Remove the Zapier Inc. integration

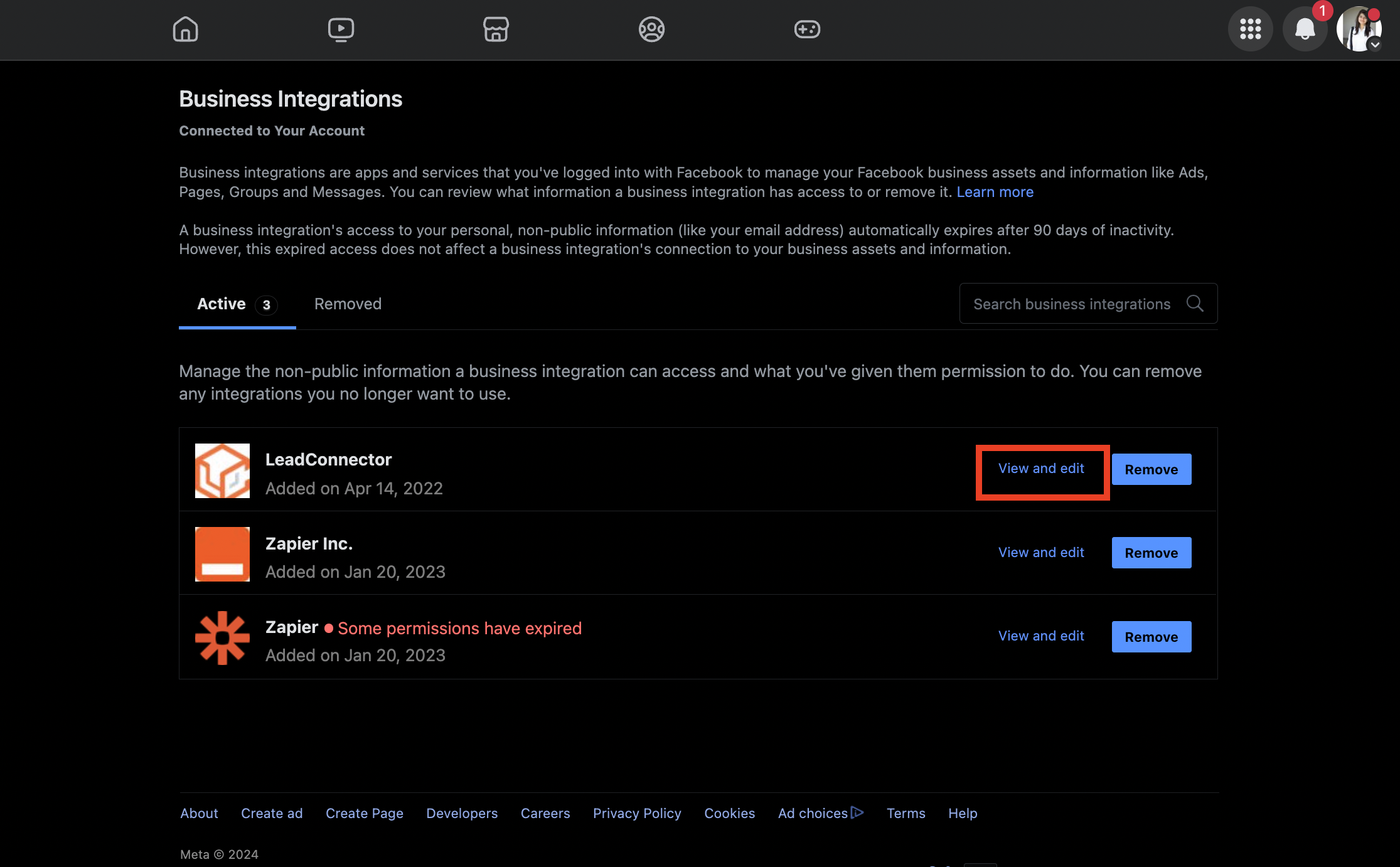[x=1151, y=553]
